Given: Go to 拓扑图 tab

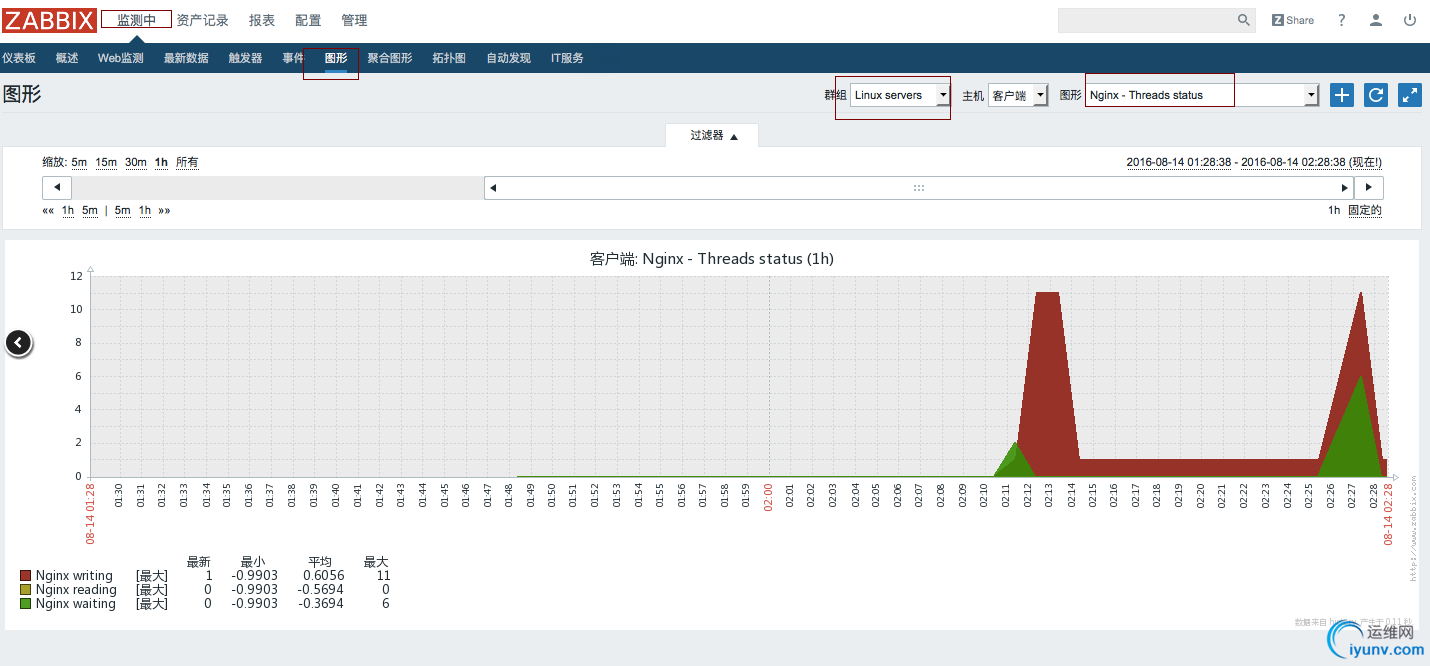Looking at the screenshot, I should pyautogui.click(x=449, y=58).
